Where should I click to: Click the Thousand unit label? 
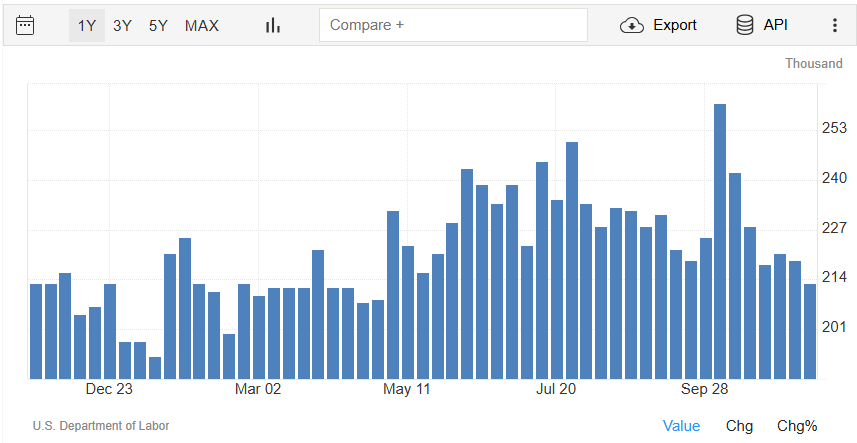[x=814, y=63]
